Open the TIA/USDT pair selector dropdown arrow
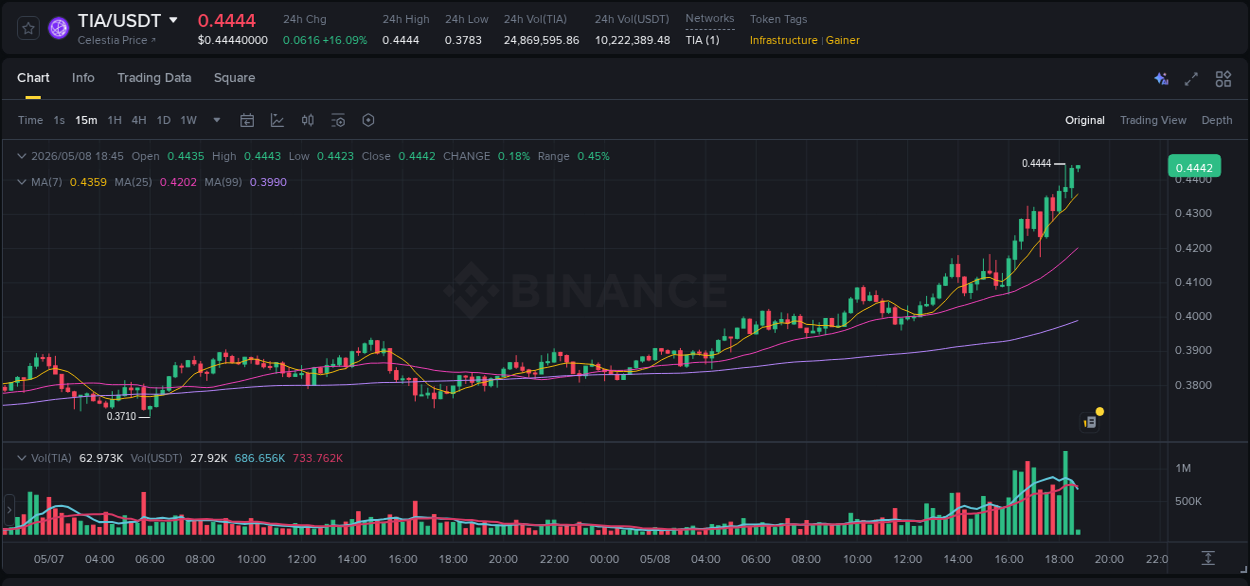 pos(173,20)
